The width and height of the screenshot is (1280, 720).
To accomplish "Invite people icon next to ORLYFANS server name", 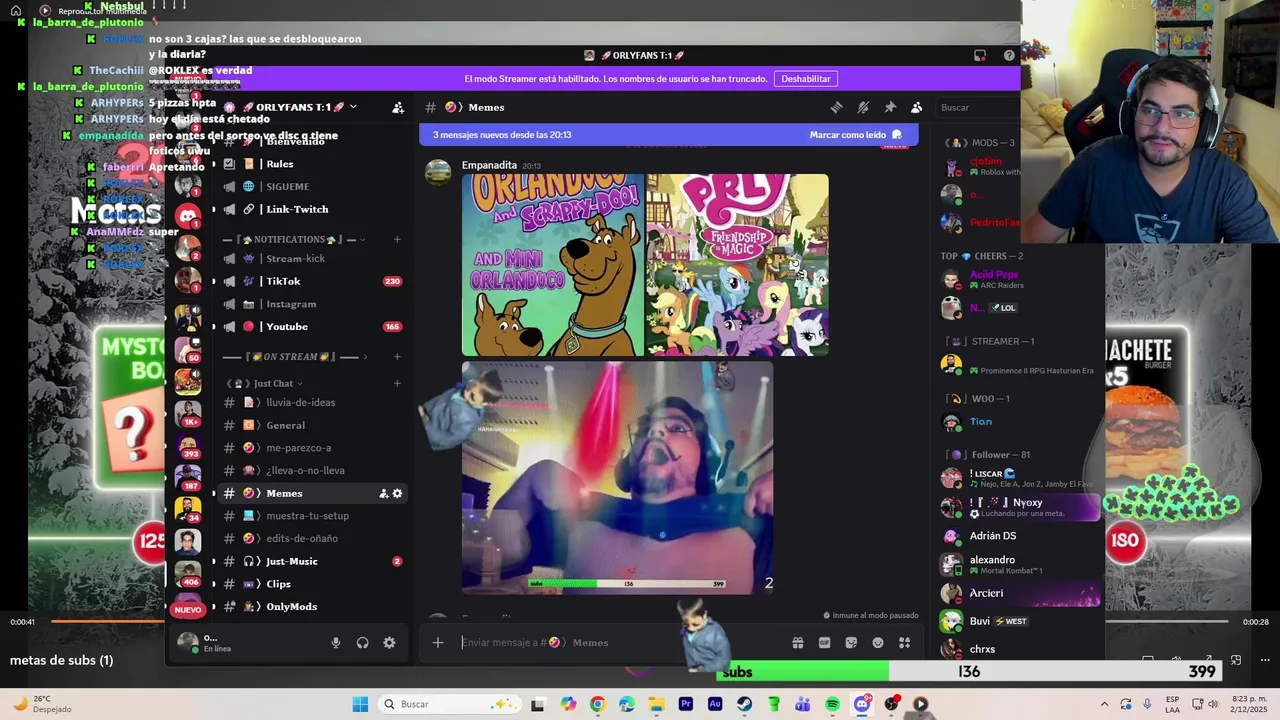I will 398,107.
